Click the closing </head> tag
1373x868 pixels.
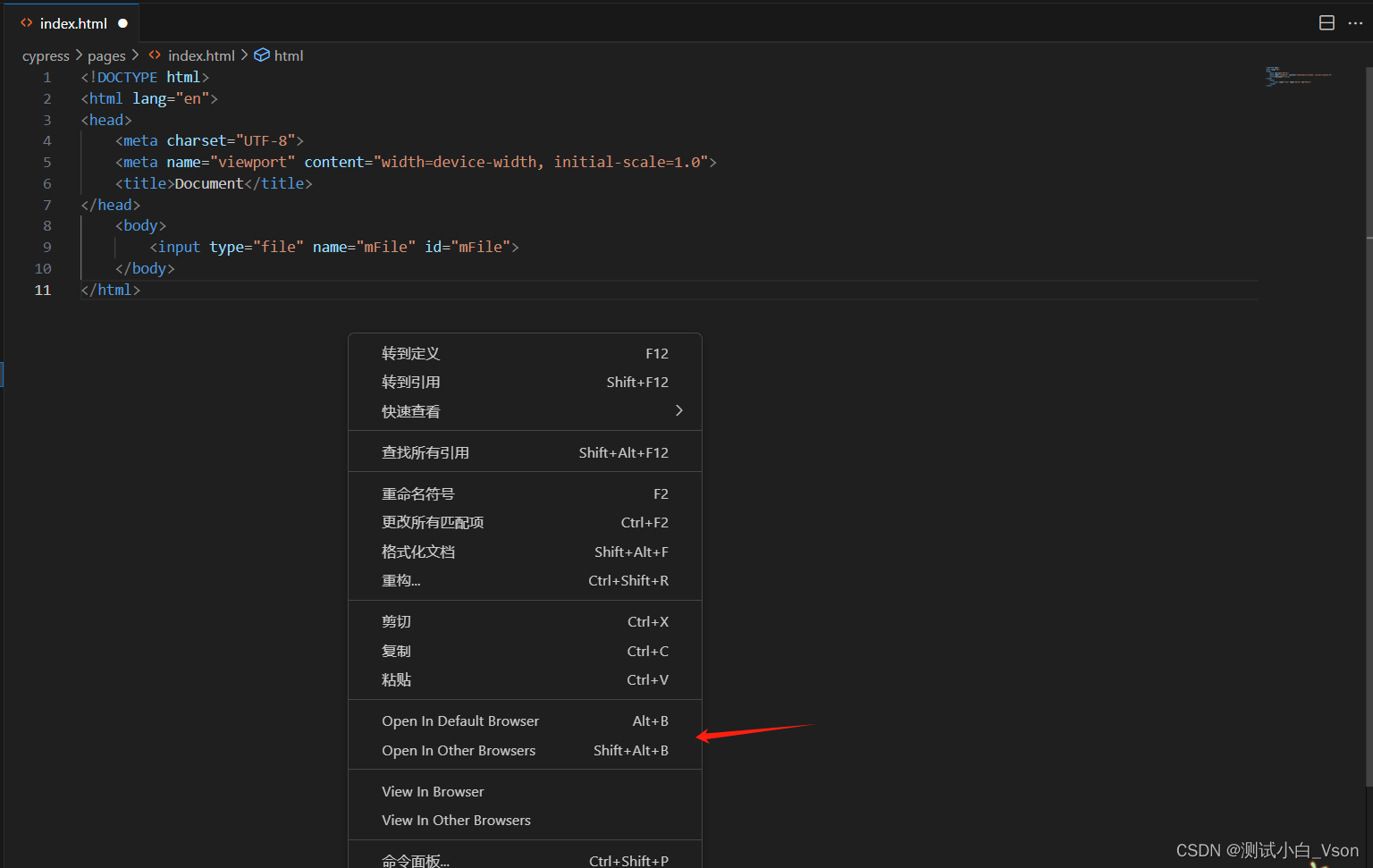111,205
